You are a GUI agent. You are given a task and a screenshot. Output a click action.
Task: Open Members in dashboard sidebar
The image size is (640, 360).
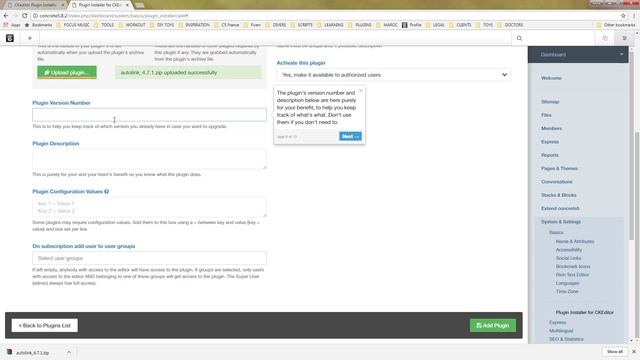pyautogui.click(x=551, y=128)
